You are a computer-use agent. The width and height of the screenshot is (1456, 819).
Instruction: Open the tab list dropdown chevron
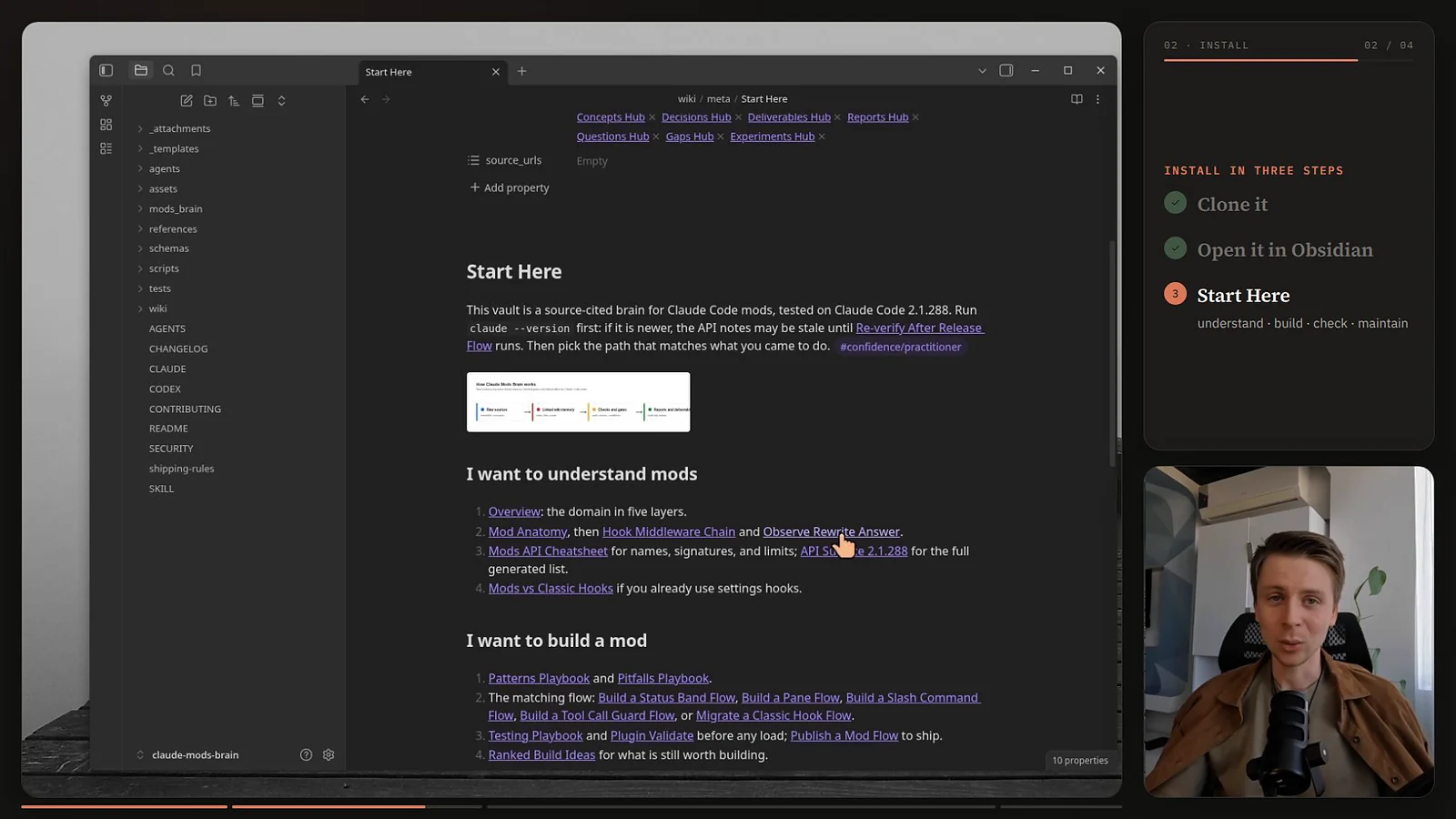tap(982, 71)
